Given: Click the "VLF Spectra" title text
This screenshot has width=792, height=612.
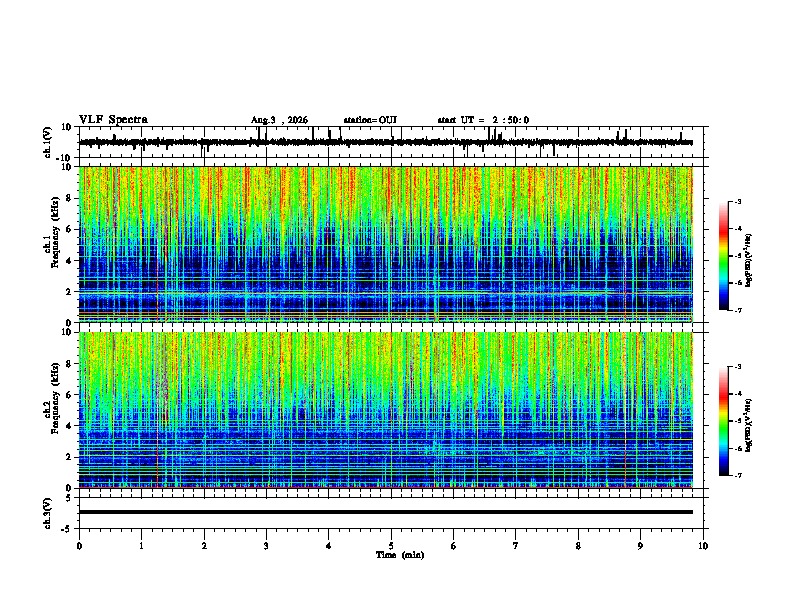Looking at the screenshot, I should [113, 120].
